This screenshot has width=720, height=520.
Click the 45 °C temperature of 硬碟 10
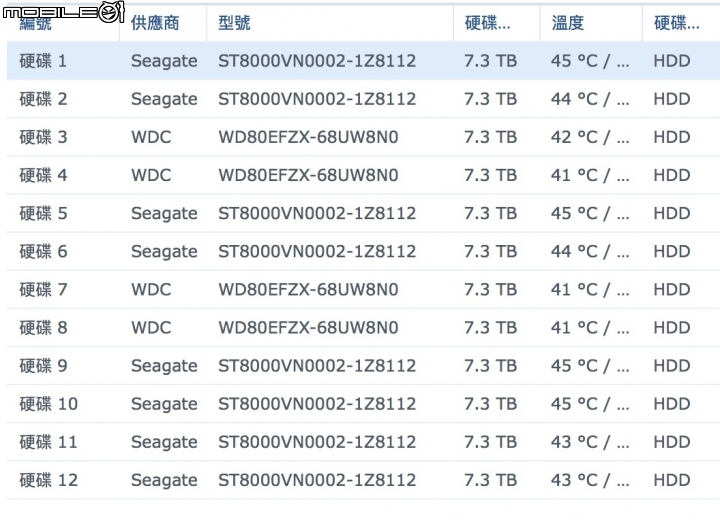[574, 404]
